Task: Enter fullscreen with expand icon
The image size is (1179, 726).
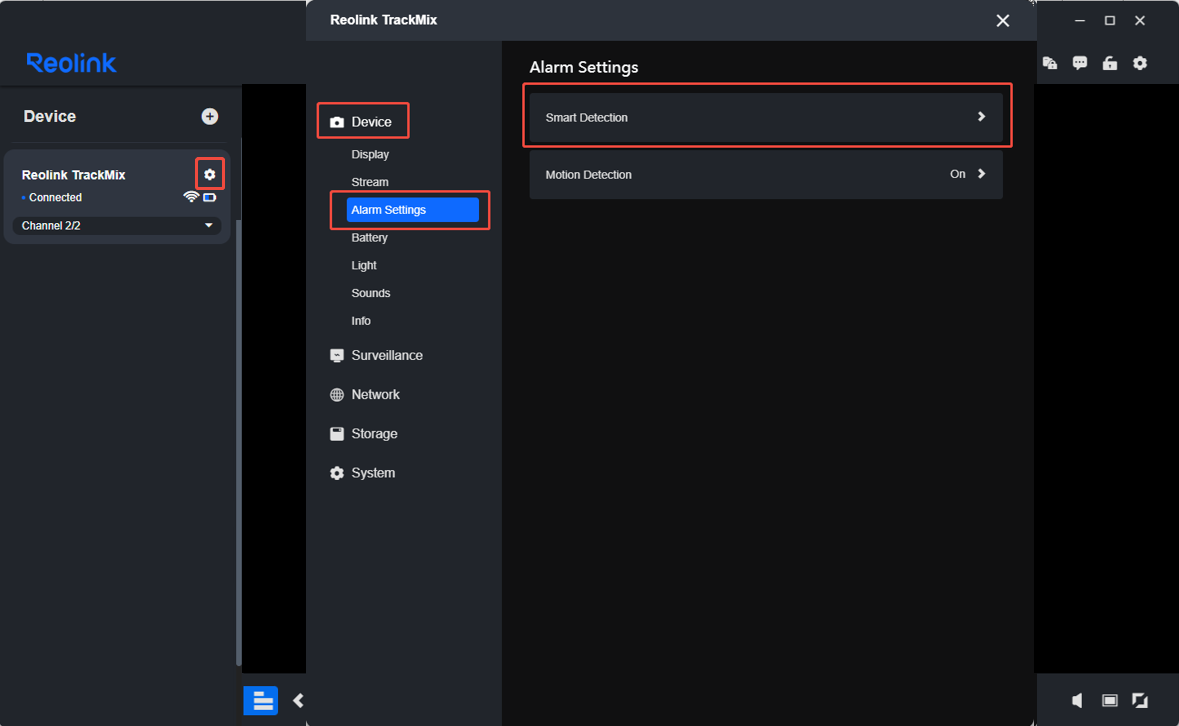Action: [1140, 700]
